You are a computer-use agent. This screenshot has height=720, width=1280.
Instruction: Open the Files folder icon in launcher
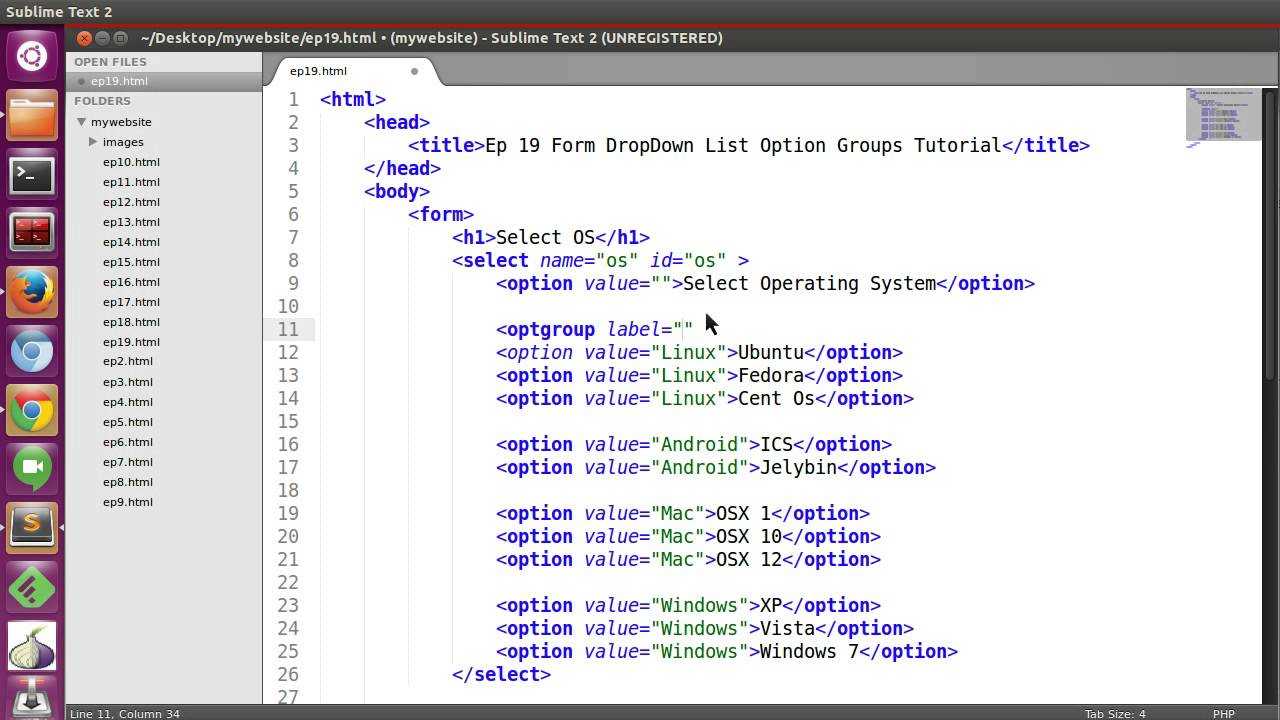point(32,115)
